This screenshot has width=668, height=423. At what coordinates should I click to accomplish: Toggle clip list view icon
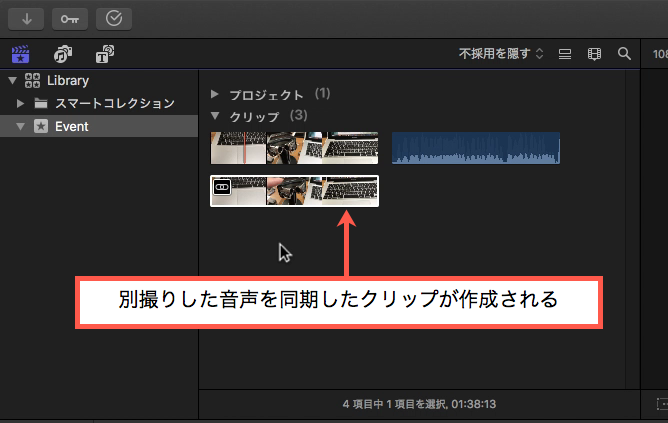click(565, 54)
